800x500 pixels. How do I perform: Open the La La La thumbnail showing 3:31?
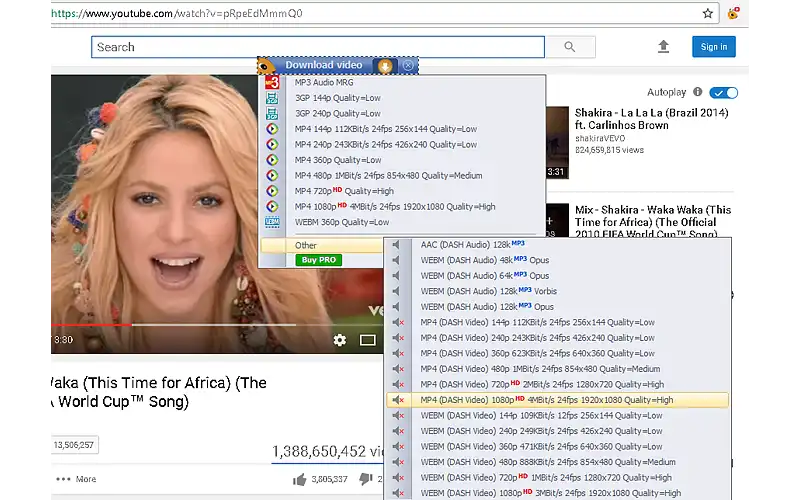pos(557,142)
